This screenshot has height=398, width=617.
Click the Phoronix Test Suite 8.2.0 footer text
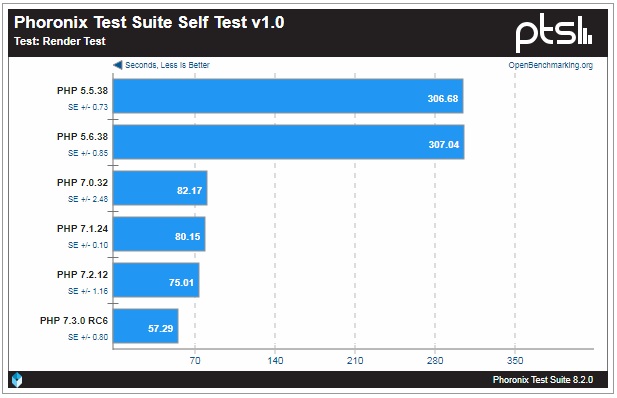pos(543,379)
